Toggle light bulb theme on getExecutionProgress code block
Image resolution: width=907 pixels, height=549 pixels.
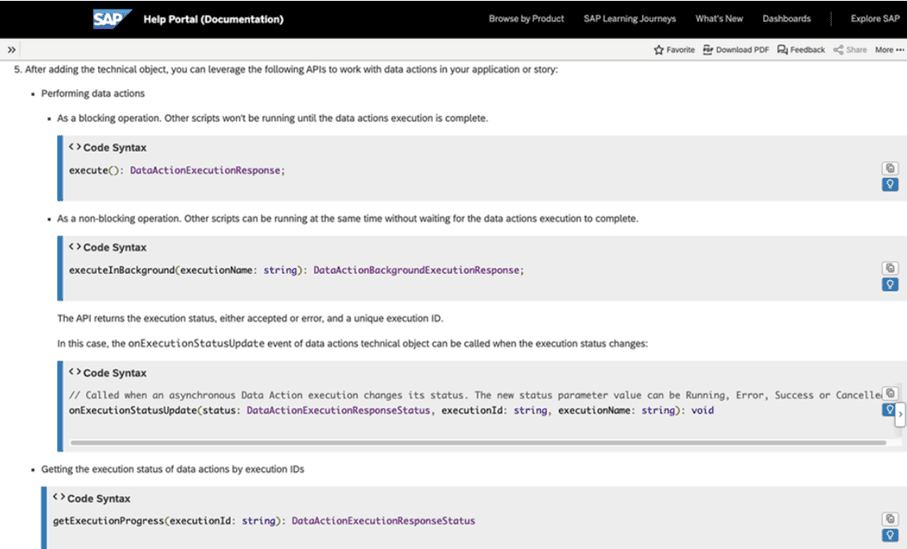889,536
